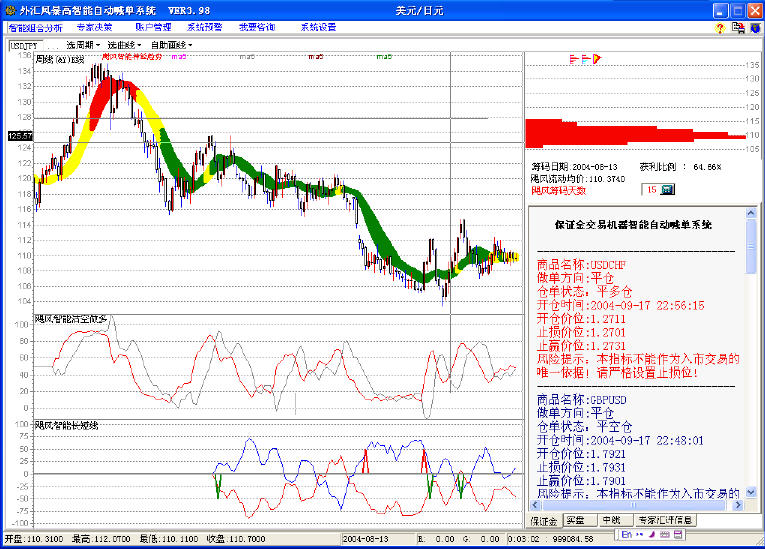Click the 开仓时间:2004-09-17 22:48:01 line

tap(620, 441)
